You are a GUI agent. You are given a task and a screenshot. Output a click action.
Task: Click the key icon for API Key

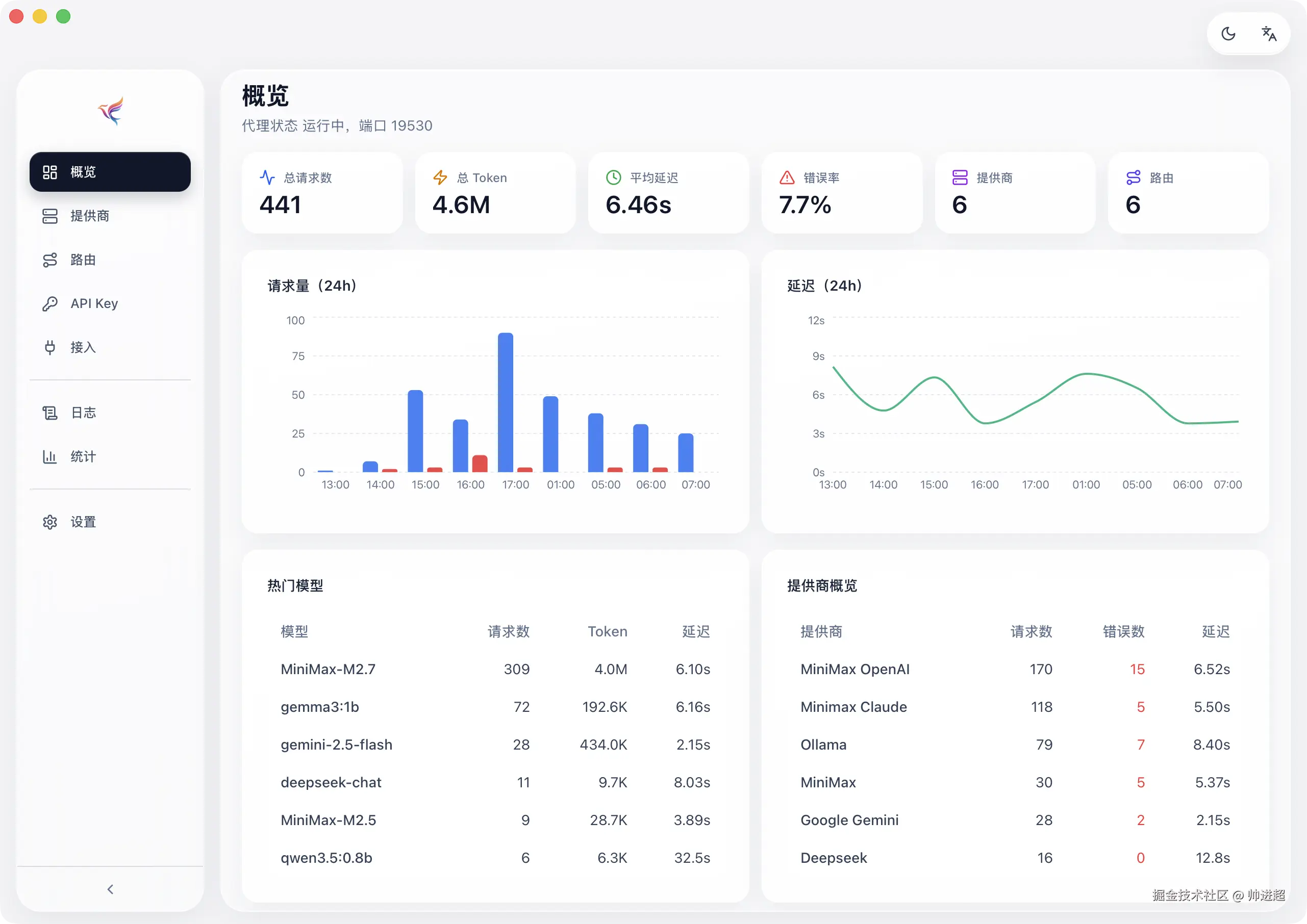[50, 304]
